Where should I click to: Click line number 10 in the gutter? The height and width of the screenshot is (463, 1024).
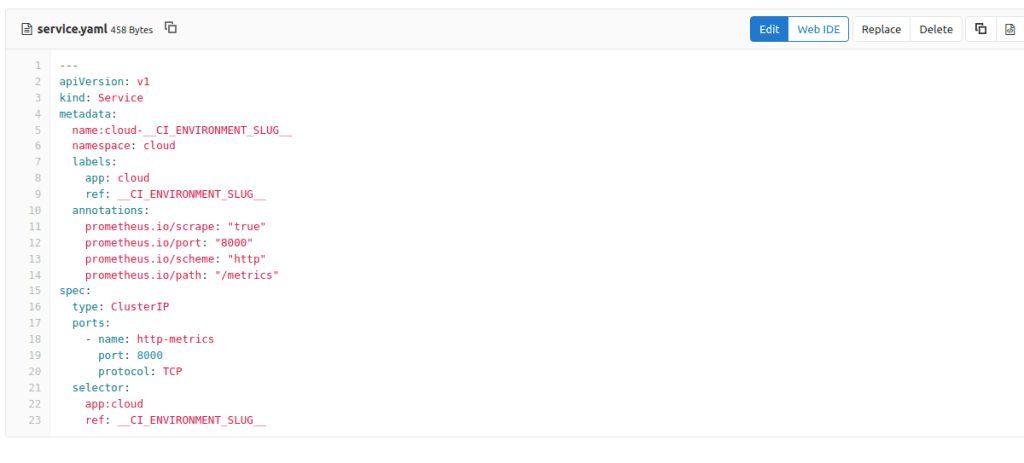(x=35, y=211)
